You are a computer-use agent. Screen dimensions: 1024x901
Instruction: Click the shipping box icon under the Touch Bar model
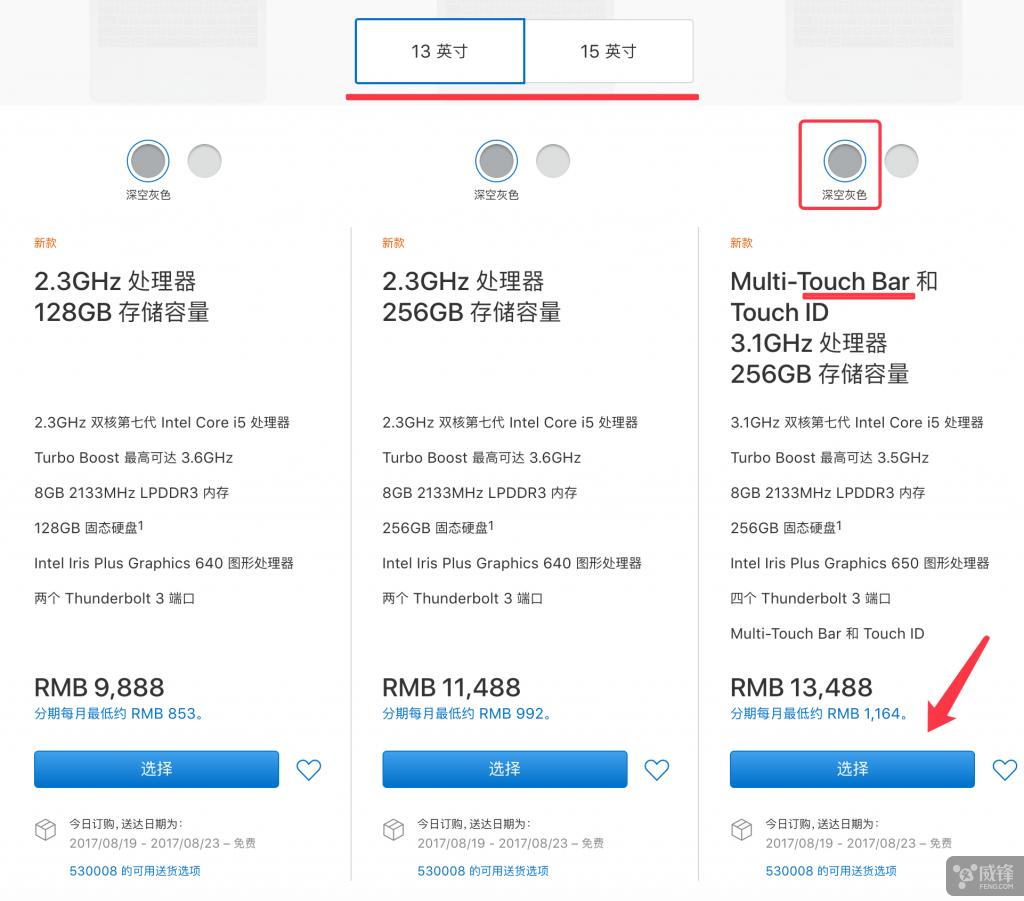pos(741,830)
